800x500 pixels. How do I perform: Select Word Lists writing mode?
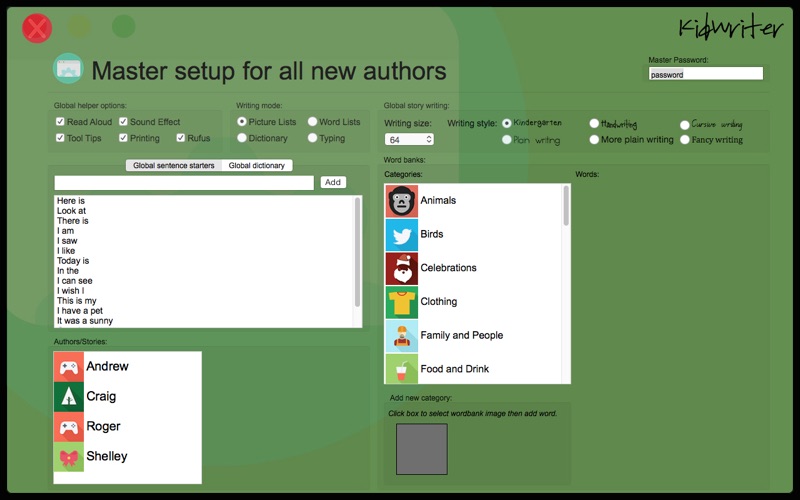[312, 121]
